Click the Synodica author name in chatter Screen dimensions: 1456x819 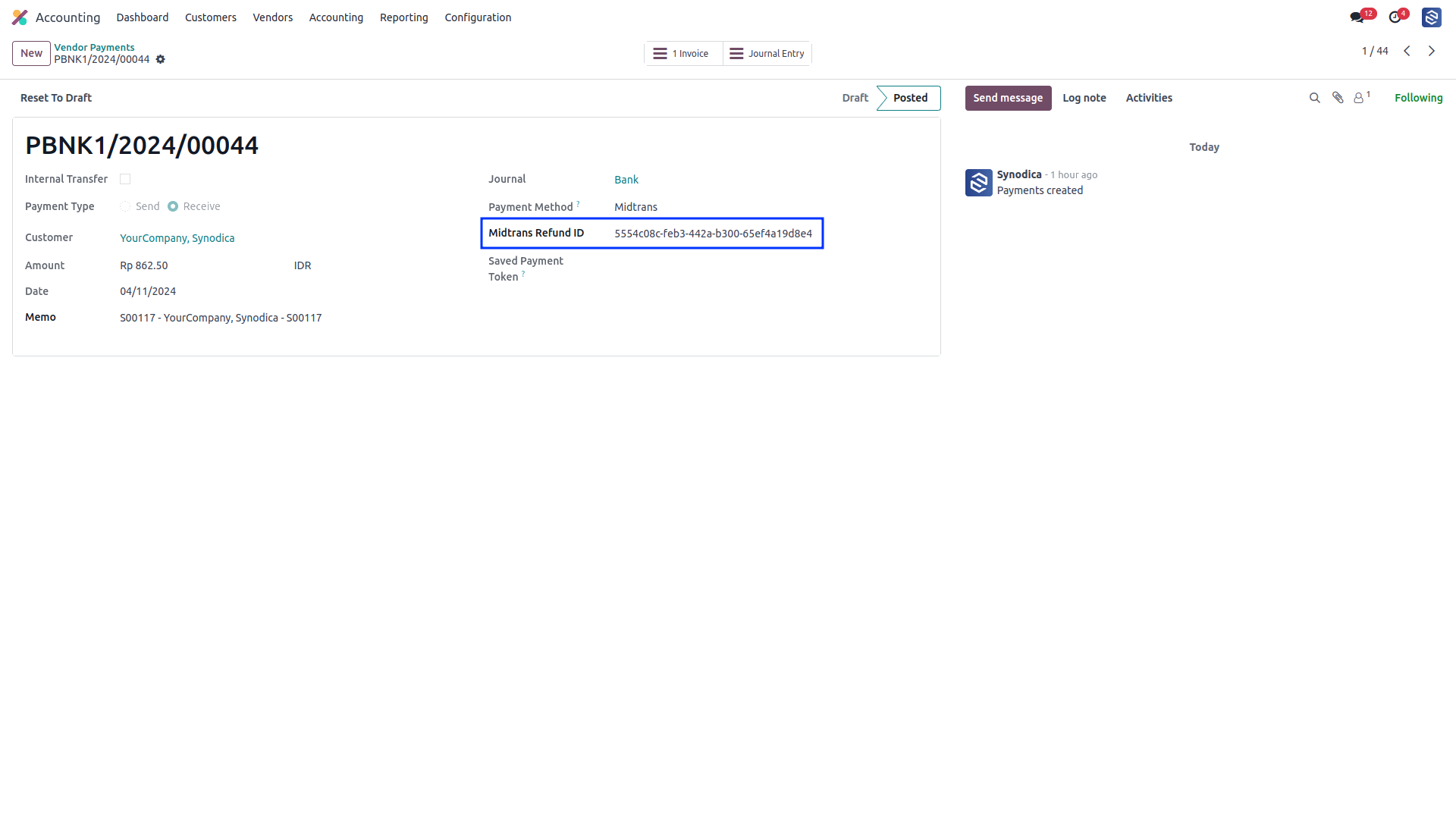[x=1019, y=175]
